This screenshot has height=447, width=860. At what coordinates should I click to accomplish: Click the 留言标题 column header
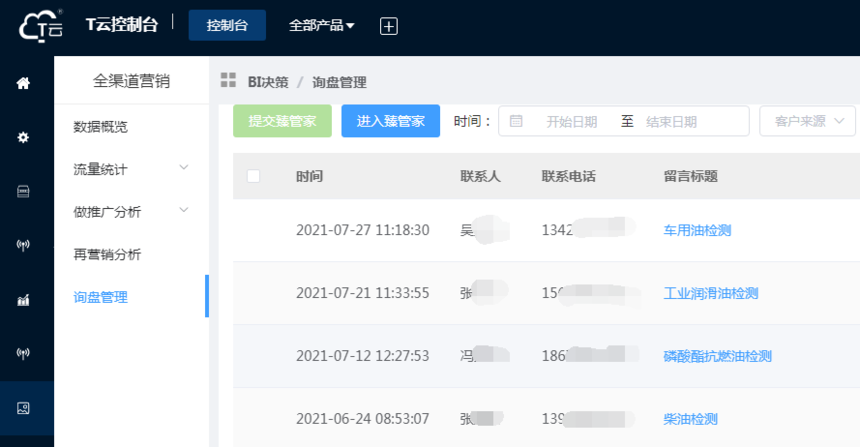691,176
